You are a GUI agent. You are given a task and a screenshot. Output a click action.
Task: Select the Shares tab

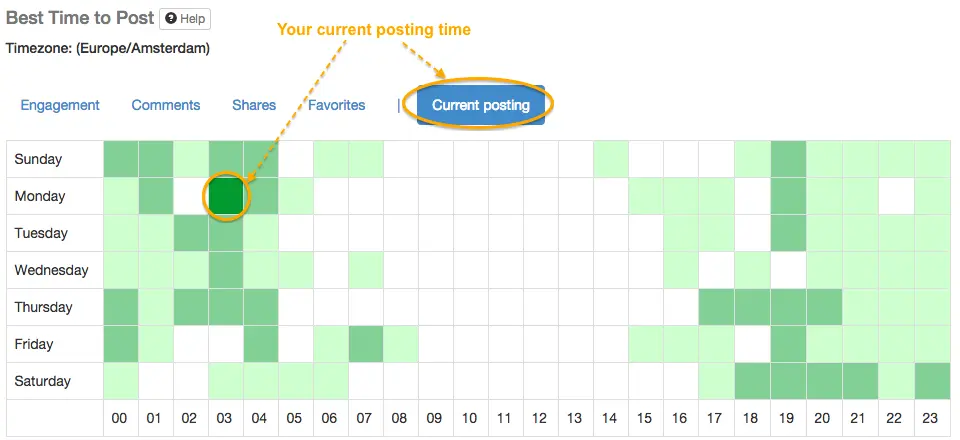[x=254, y=105]
